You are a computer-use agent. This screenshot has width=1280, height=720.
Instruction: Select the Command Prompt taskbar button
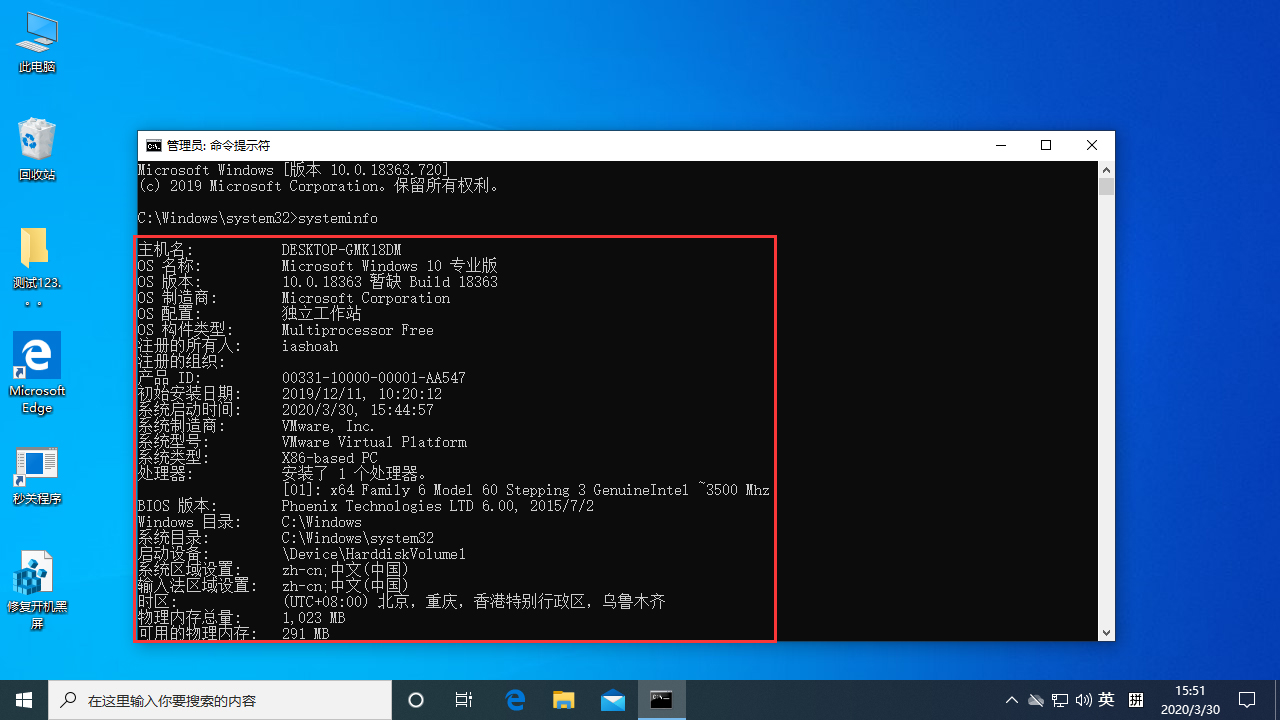click(660, 700)
